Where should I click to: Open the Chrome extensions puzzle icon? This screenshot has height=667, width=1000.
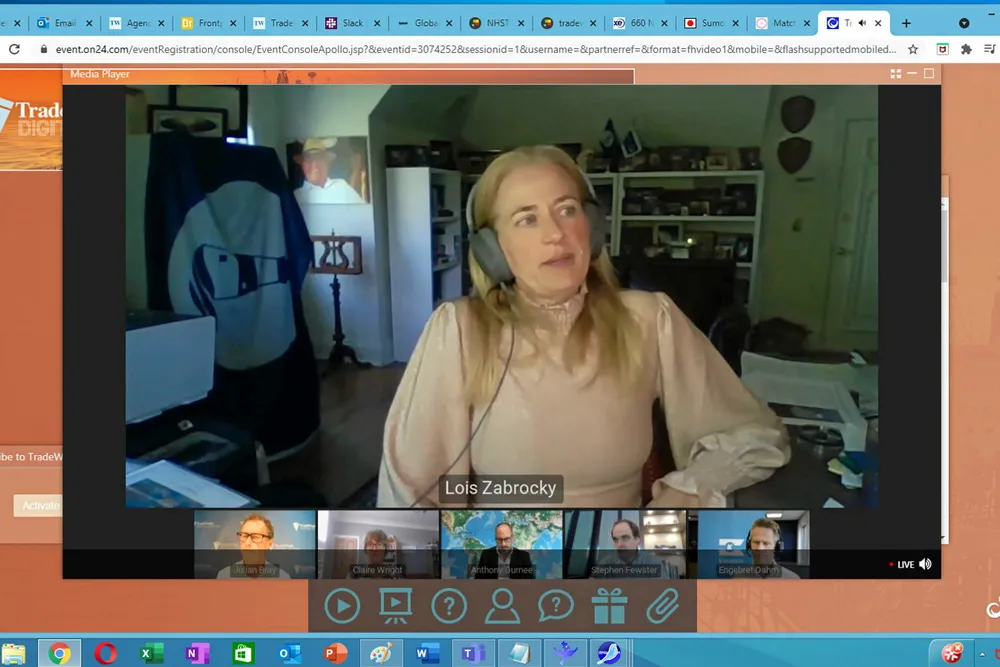[966, 49]
